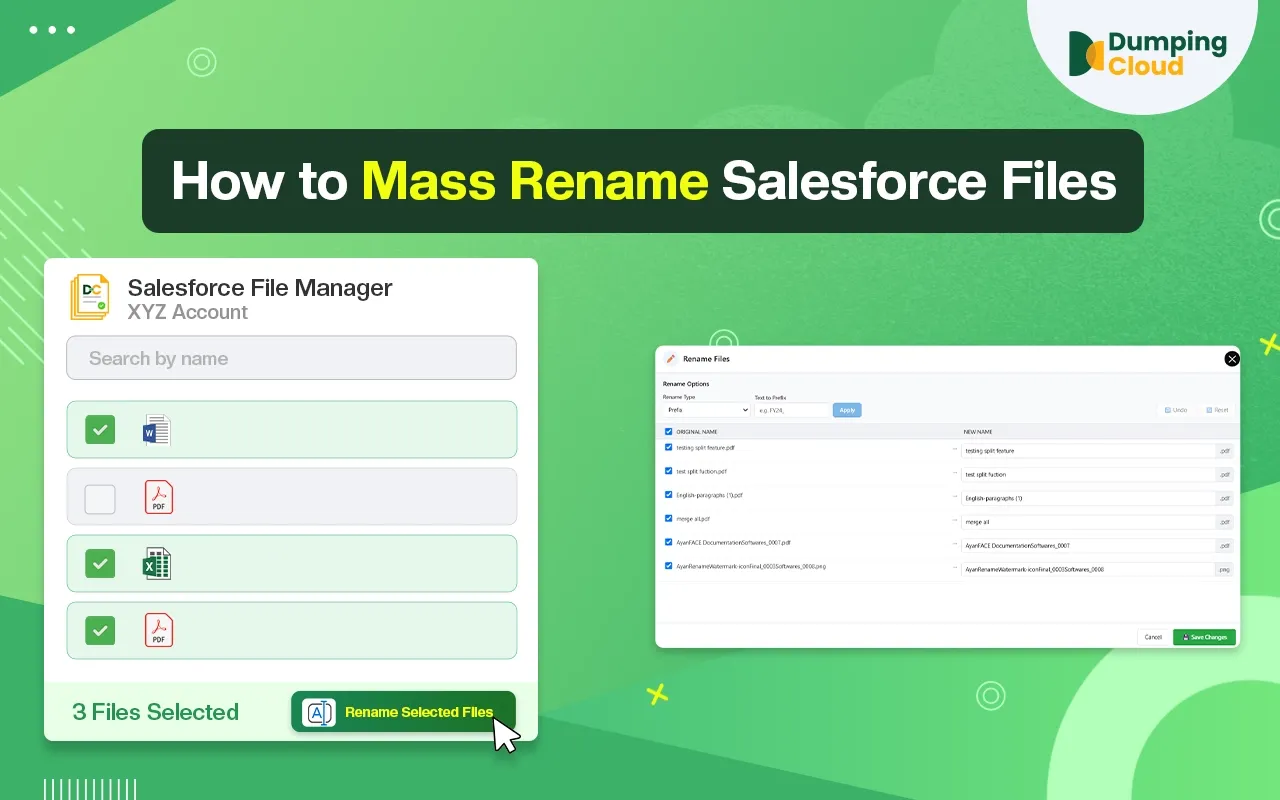Check the unchecked PDF file row checkbox

click(100, 498)
